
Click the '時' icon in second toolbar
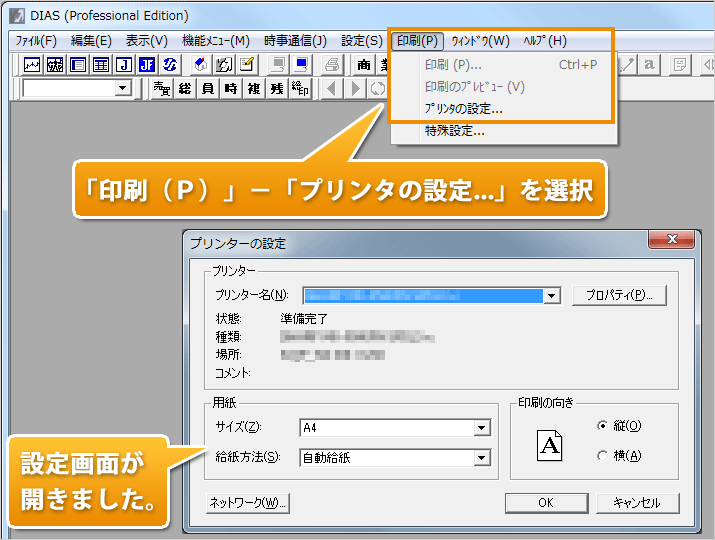[230, 89]
